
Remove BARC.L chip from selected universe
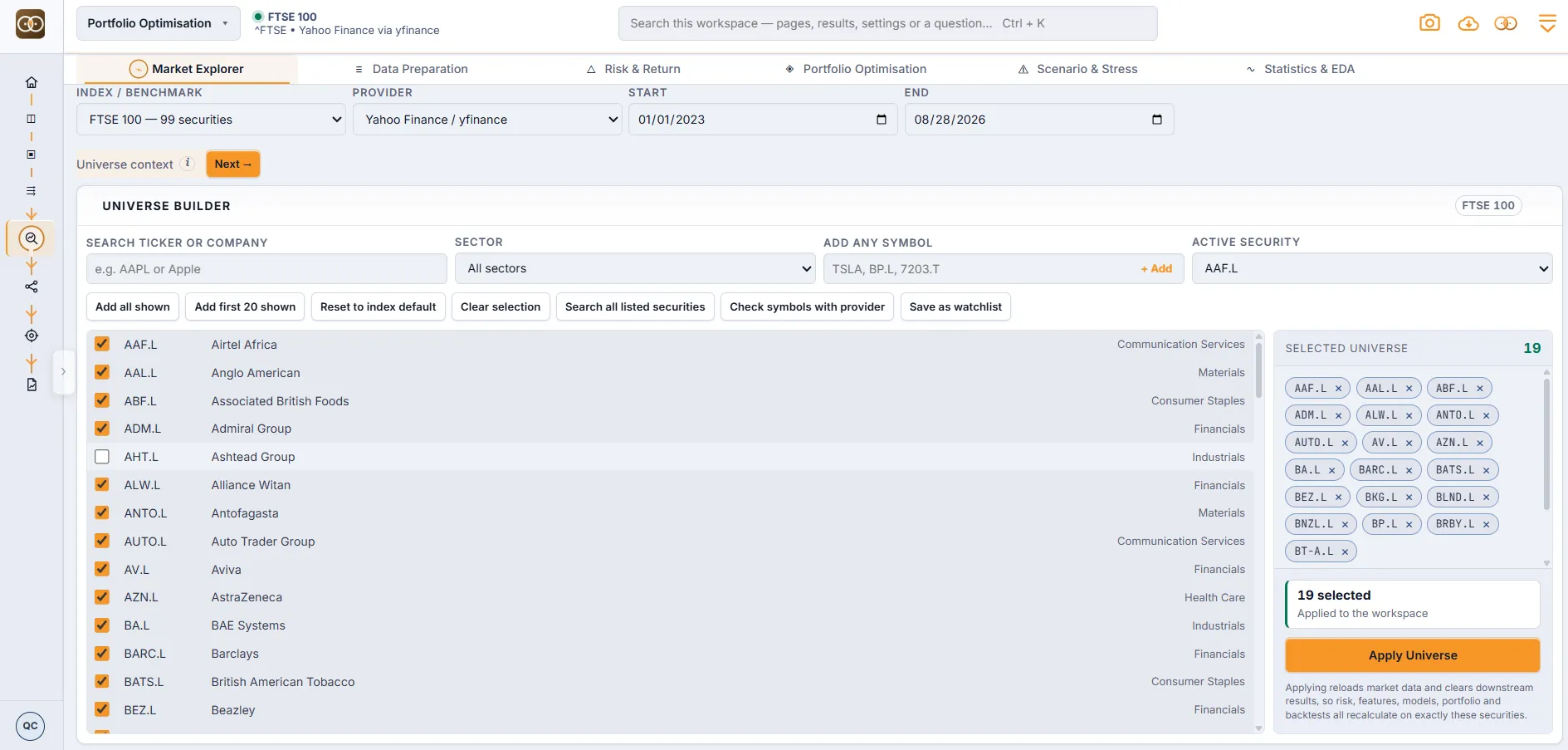(x=1409, y=470)
